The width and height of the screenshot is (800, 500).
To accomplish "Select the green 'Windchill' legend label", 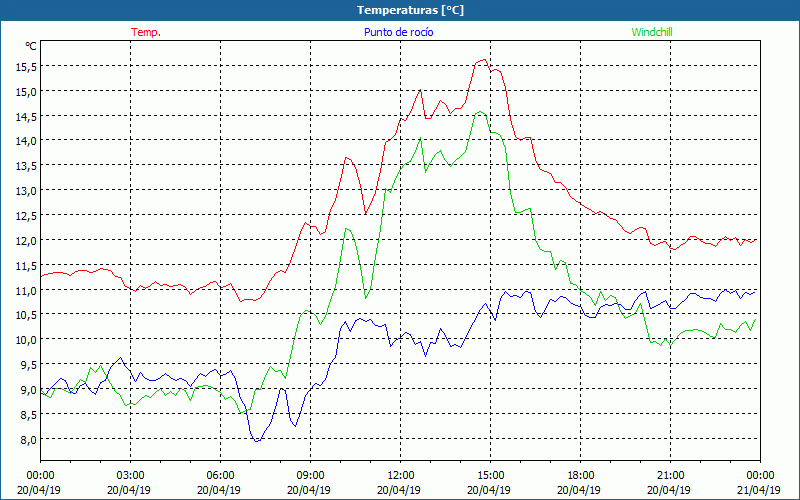I will 652,32.
